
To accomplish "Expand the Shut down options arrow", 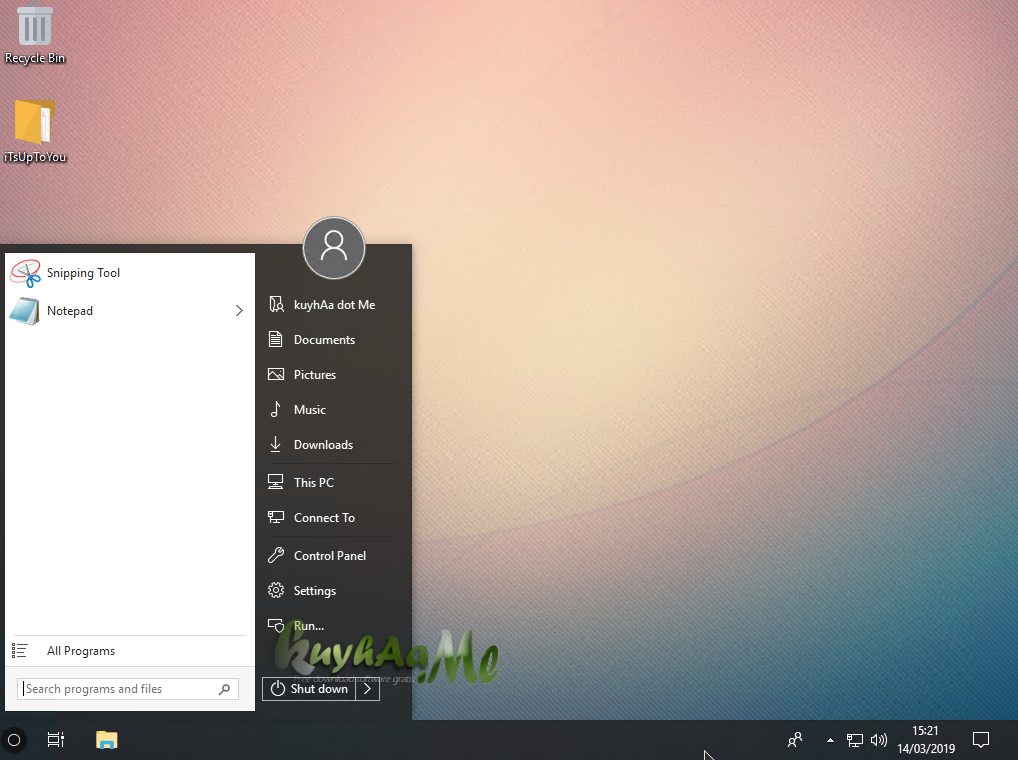I will (x=367, y=689).
